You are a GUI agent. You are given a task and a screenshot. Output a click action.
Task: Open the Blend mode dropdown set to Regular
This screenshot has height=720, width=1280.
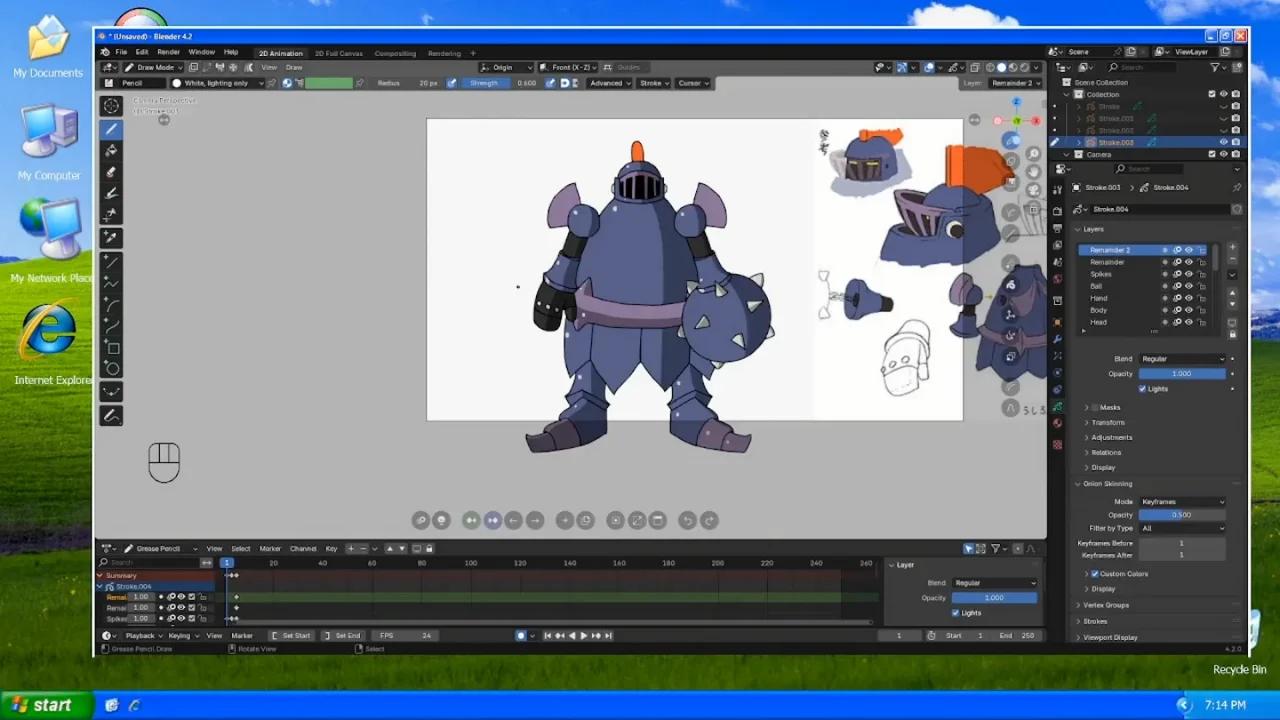1183,358
